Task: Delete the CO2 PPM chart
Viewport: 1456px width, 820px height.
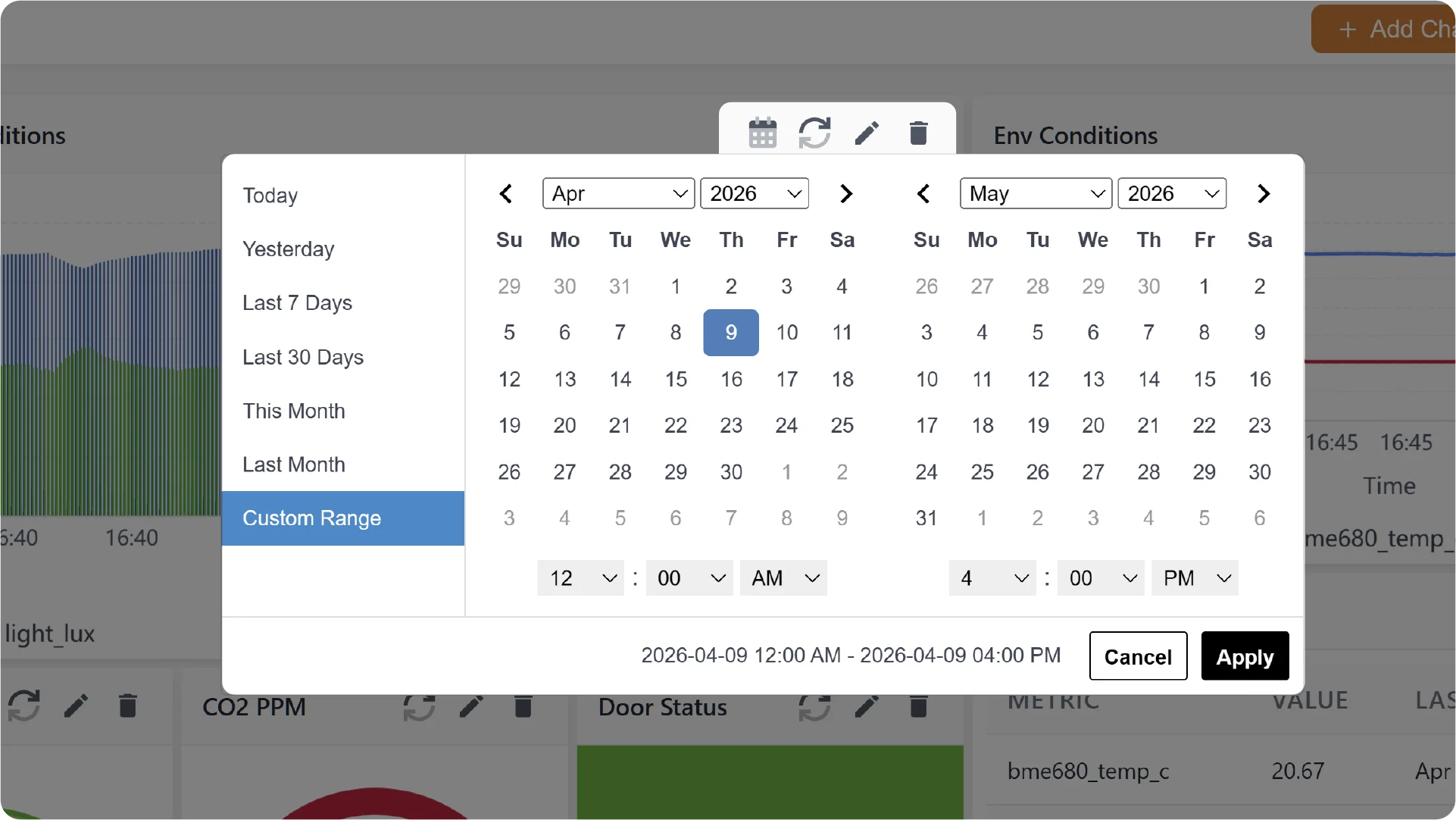Action: click(523, 707)
